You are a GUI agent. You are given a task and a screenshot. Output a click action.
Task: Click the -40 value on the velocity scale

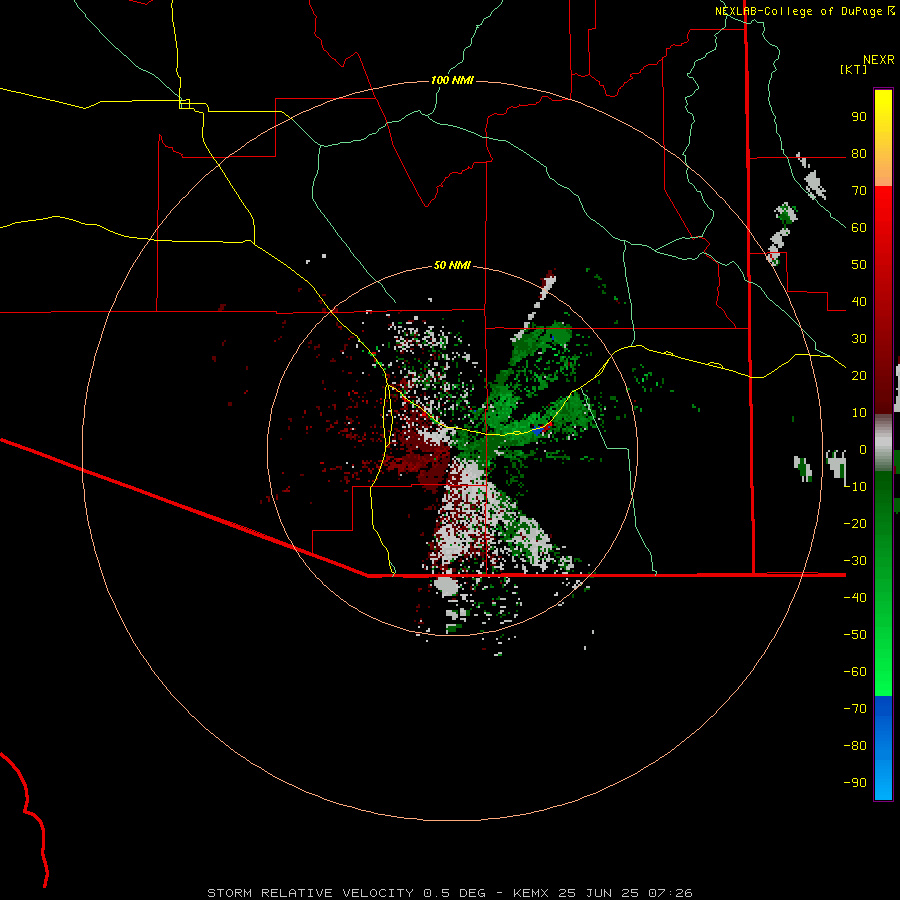point(855,598)
